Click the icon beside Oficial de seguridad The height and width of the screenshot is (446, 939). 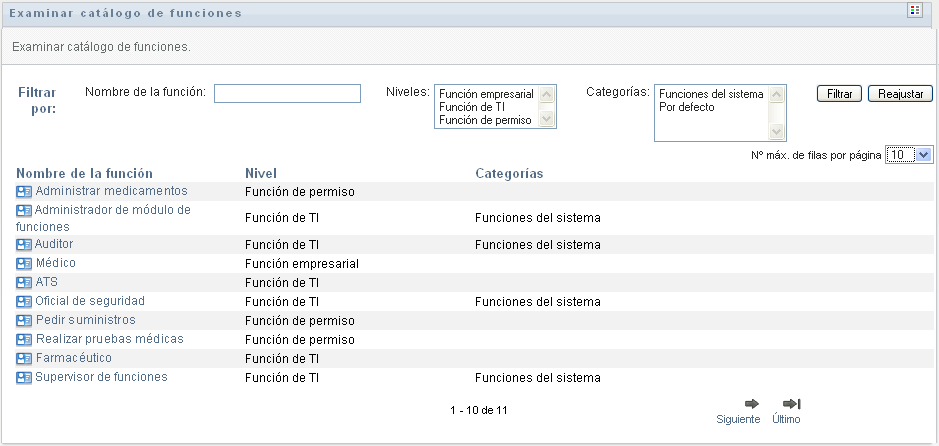24,302
